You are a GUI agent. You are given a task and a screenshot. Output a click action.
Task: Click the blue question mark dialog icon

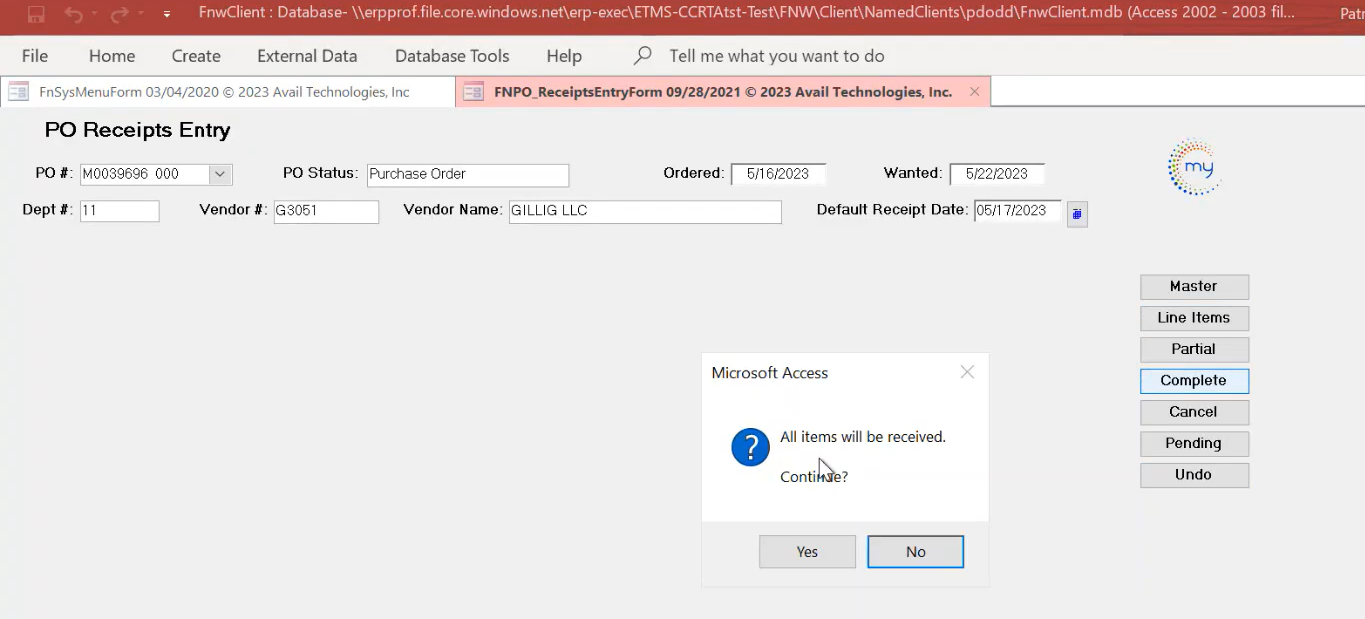pos(750,447)
